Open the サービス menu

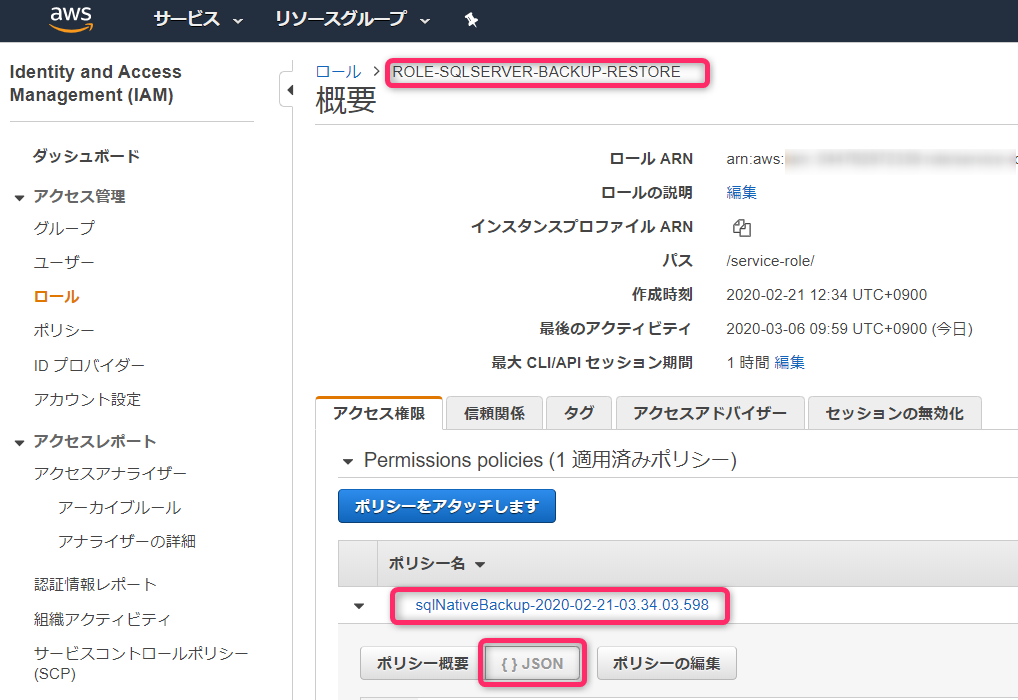[187, 19]
